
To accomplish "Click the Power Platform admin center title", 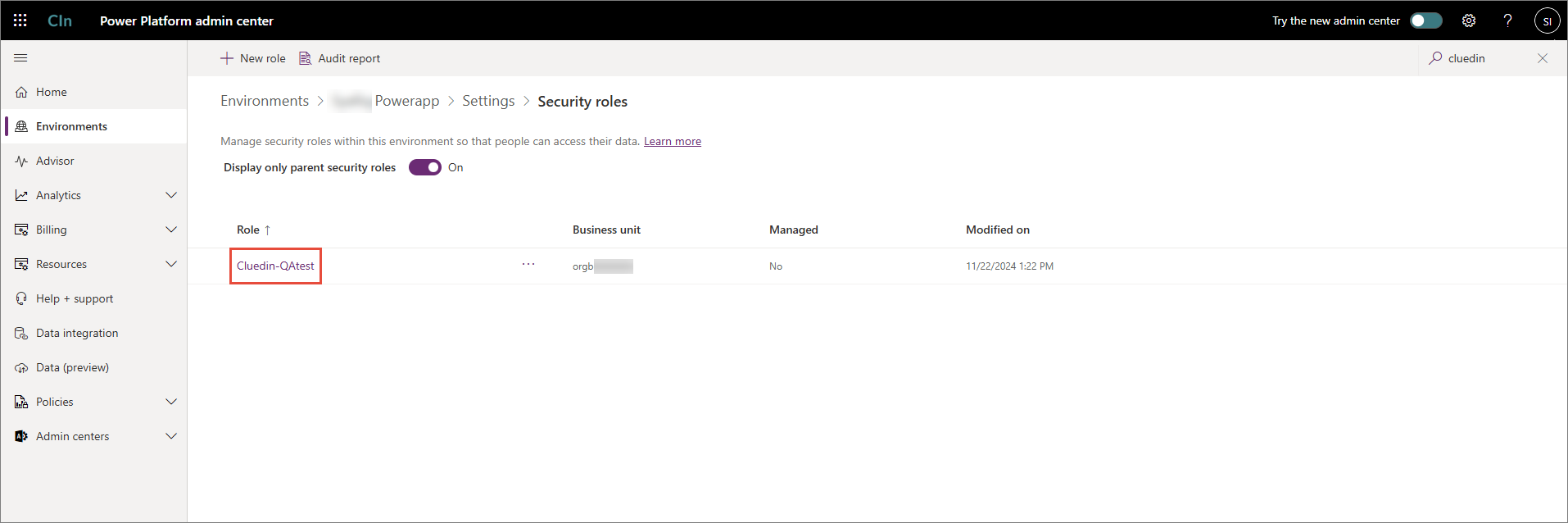I will (x=187, y=20).
